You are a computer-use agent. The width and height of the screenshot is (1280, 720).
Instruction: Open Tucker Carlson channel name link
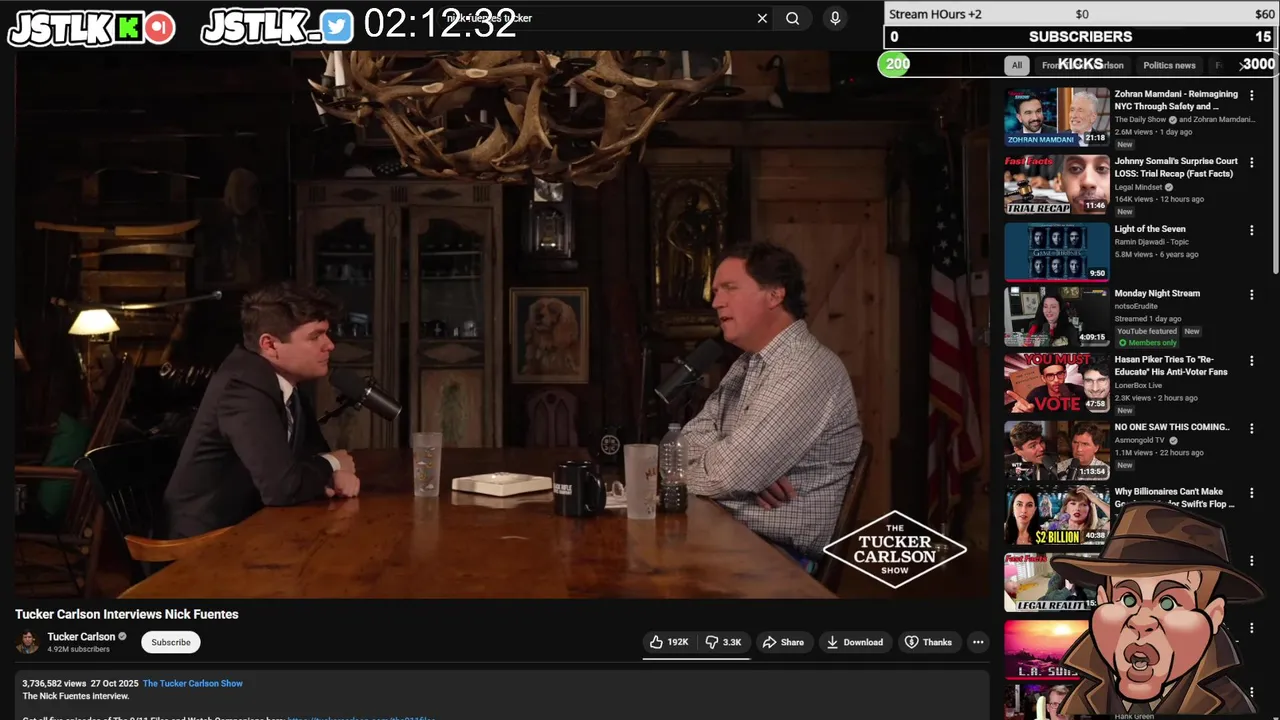pos(81,636)
